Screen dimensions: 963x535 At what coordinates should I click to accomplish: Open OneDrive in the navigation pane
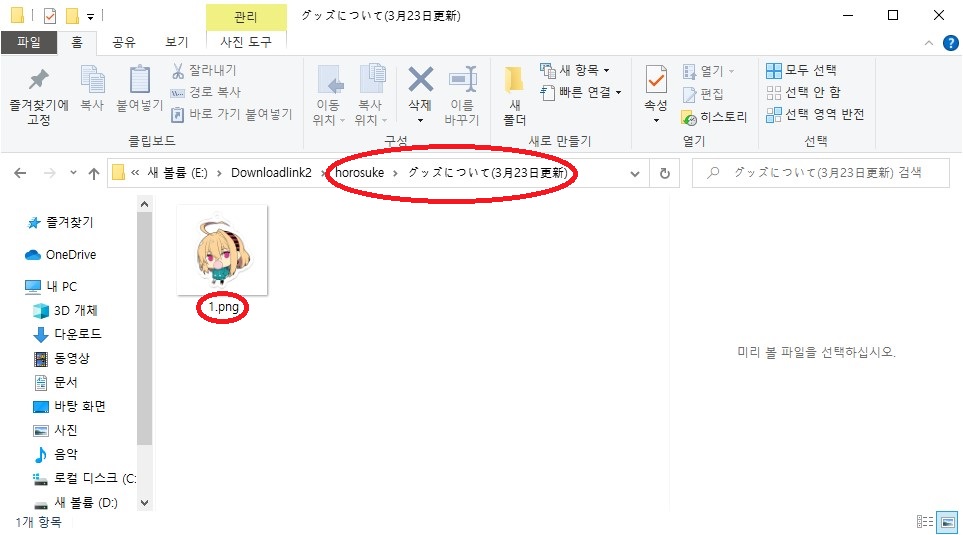(x=60, y=254)
